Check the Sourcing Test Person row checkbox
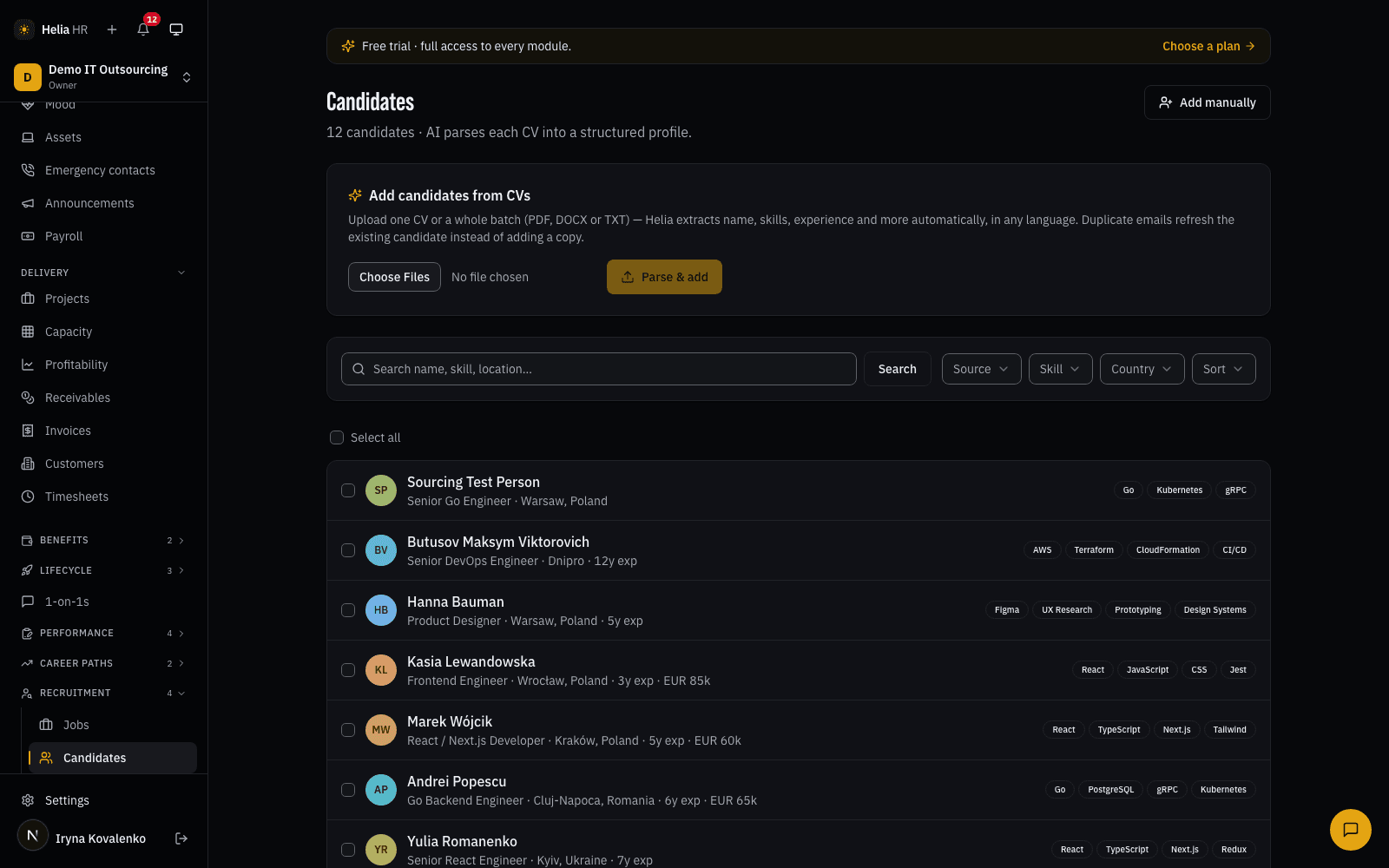 (348, 490)
